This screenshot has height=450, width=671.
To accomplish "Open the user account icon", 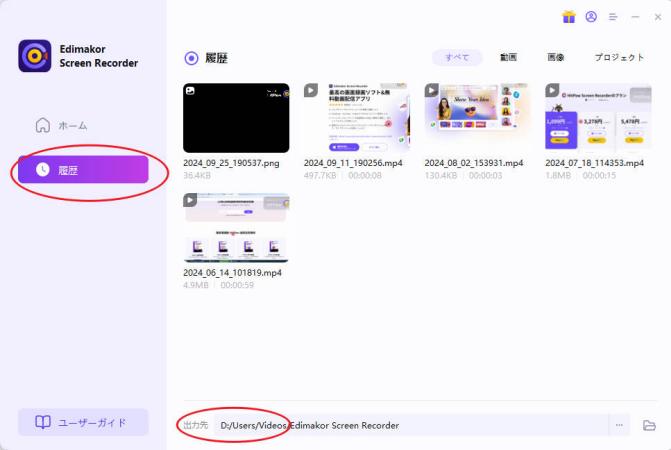I will 591,17.
